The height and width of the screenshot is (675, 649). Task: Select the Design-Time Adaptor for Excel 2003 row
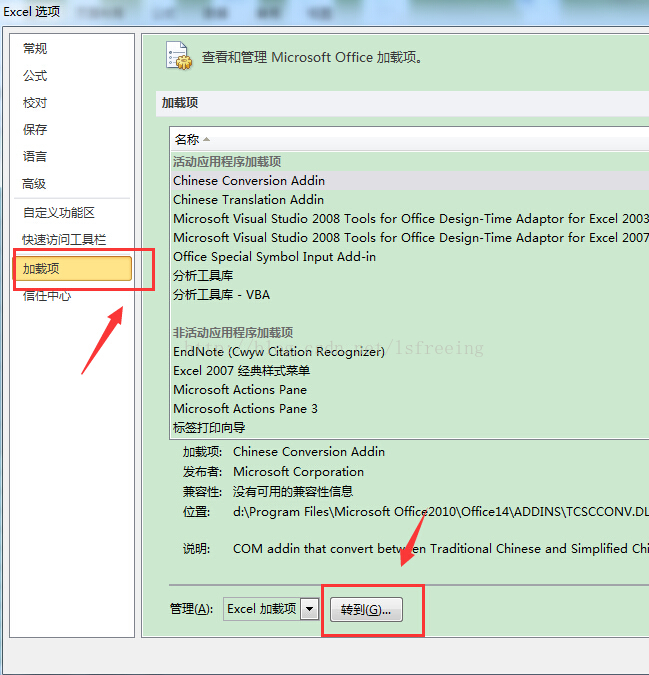(410, 219)
